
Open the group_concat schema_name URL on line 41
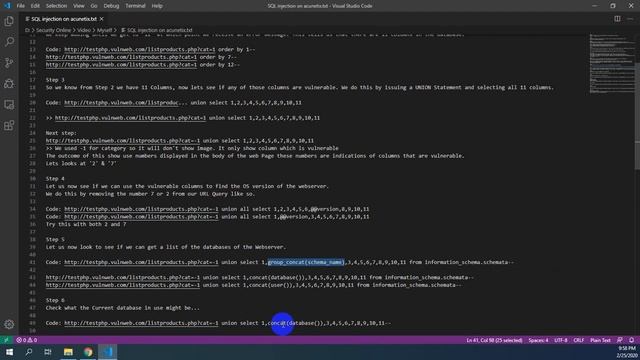pos(141,262)
